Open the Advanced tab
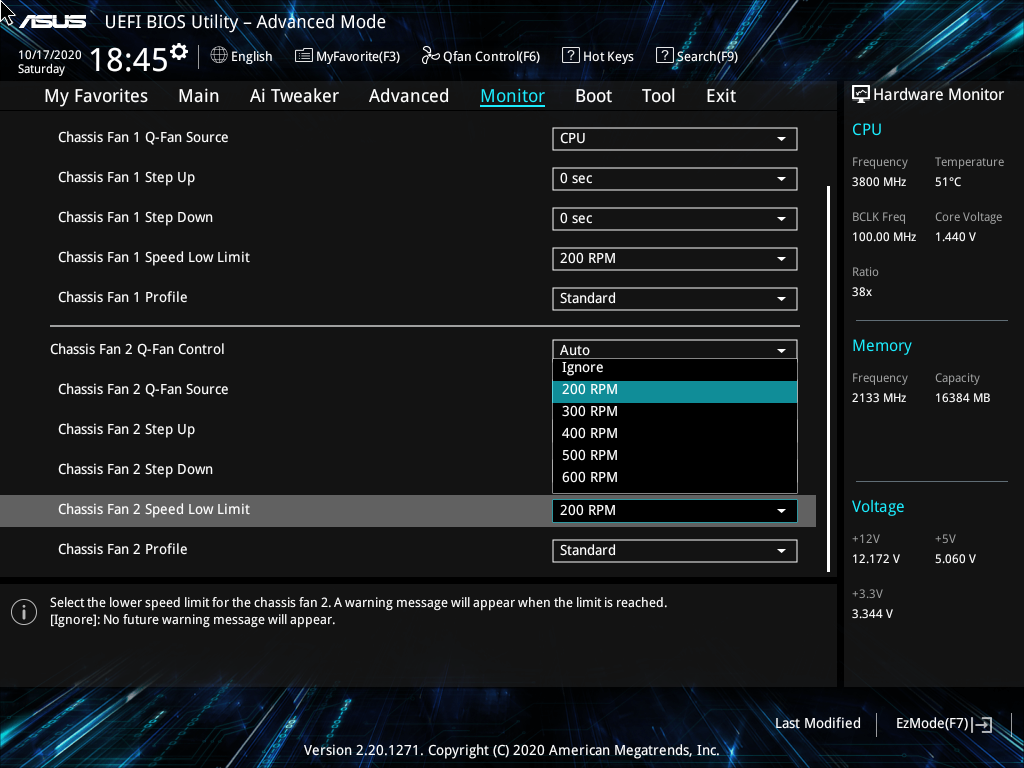 coord(409,96)
